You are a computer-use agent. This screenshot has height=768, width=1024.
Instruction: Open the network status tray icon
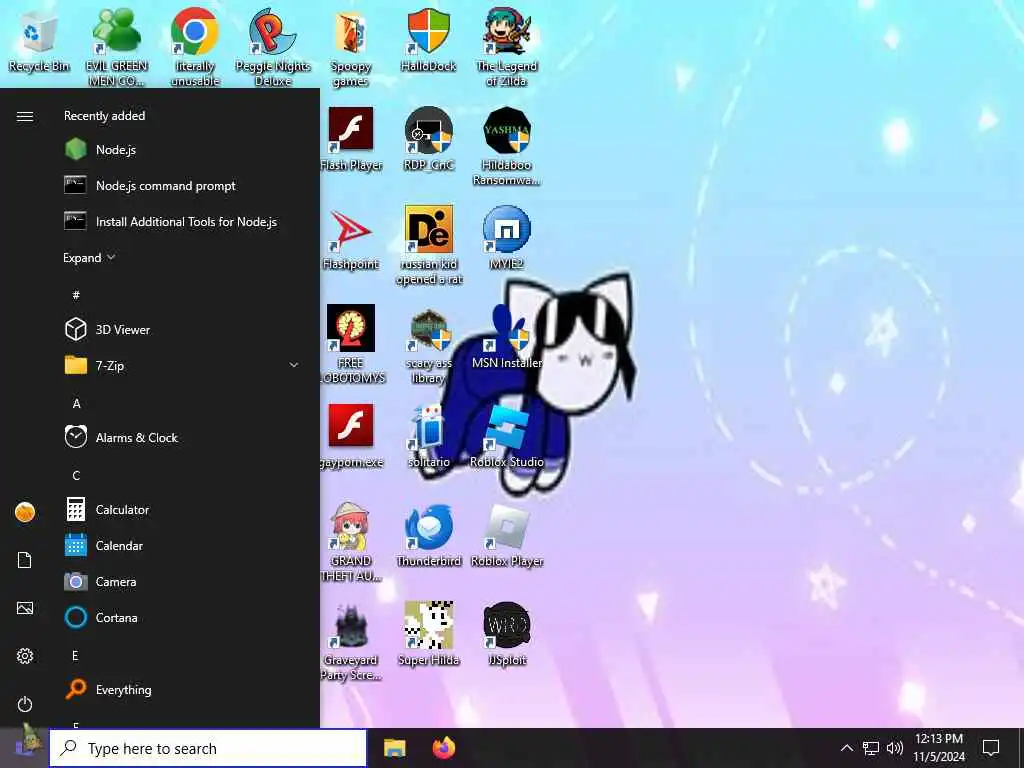[871, 748]
